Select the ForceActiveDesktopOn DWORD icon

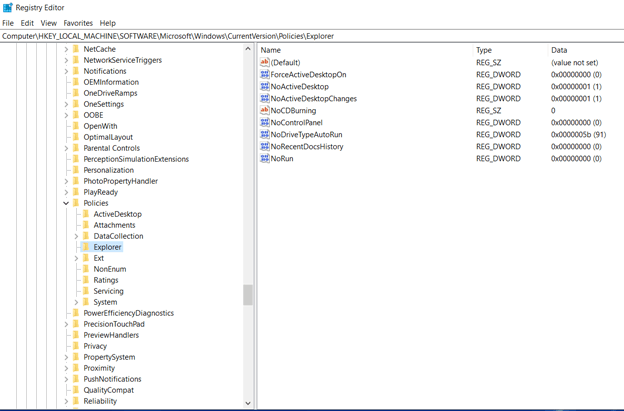(265, 74)
